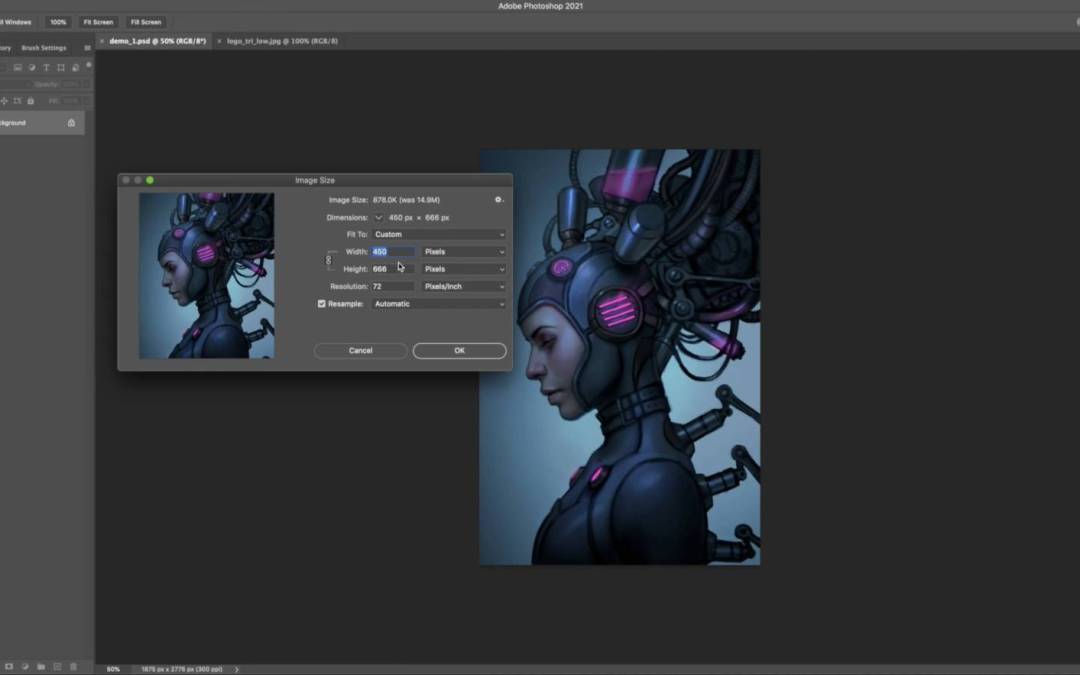The image size is (1080, 675).
Task: Click the Resolution input field
Action: pos(392,287)
